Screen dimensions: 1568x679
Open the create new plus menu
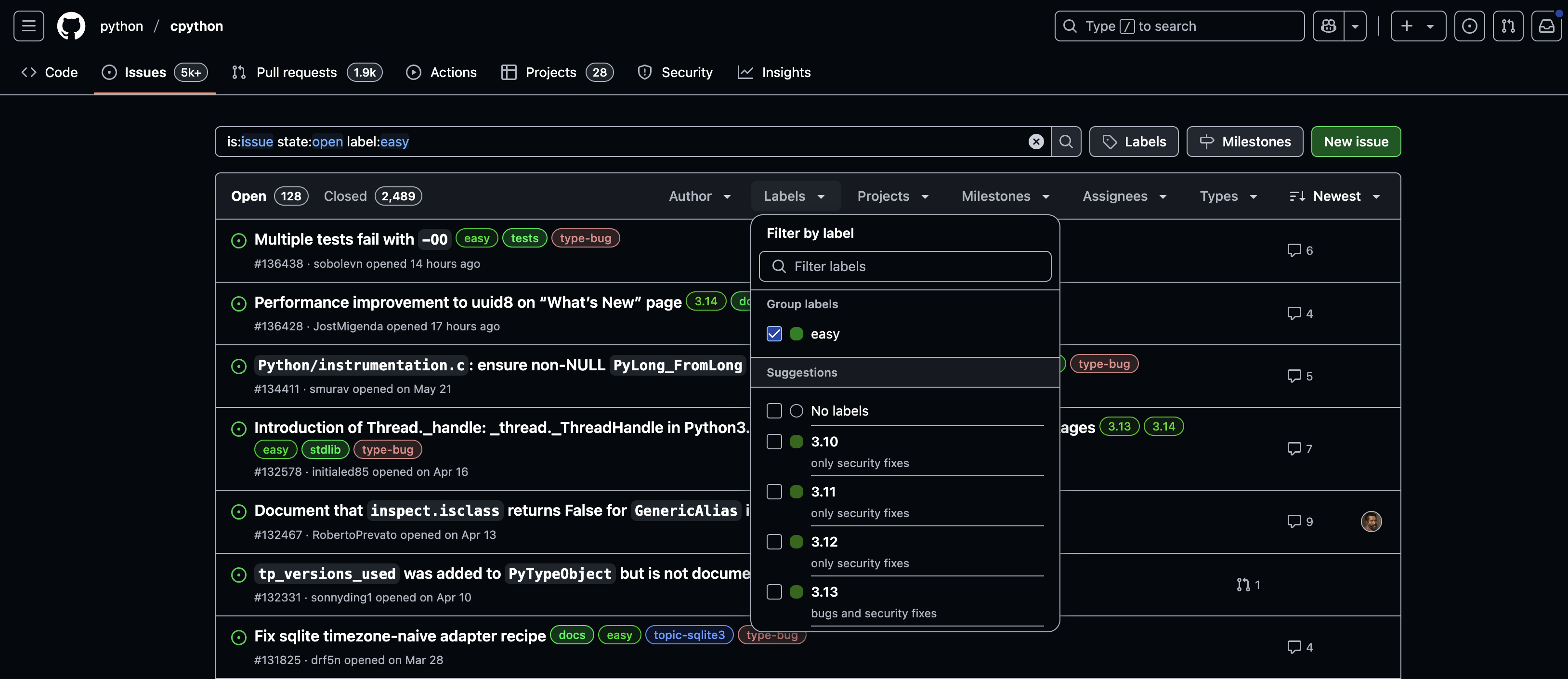click(1418, 26)
